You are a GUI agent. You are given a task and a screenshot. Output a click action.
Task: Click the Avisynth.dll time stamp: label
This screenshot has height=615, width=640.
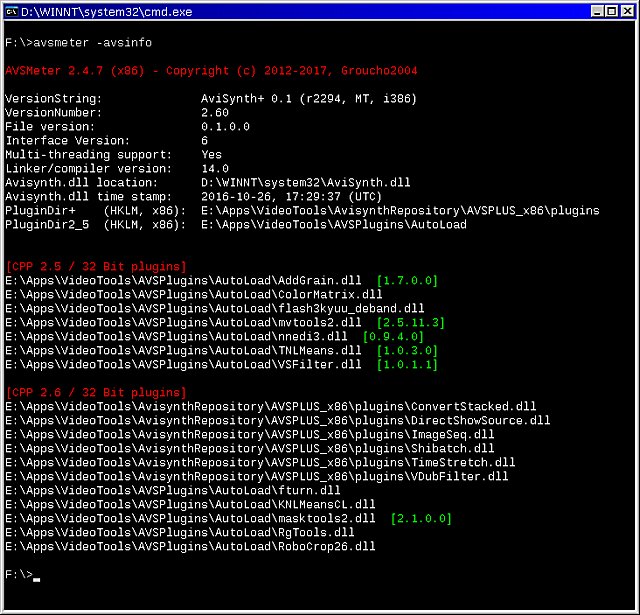pyautogui.click(x=89, y=197)
